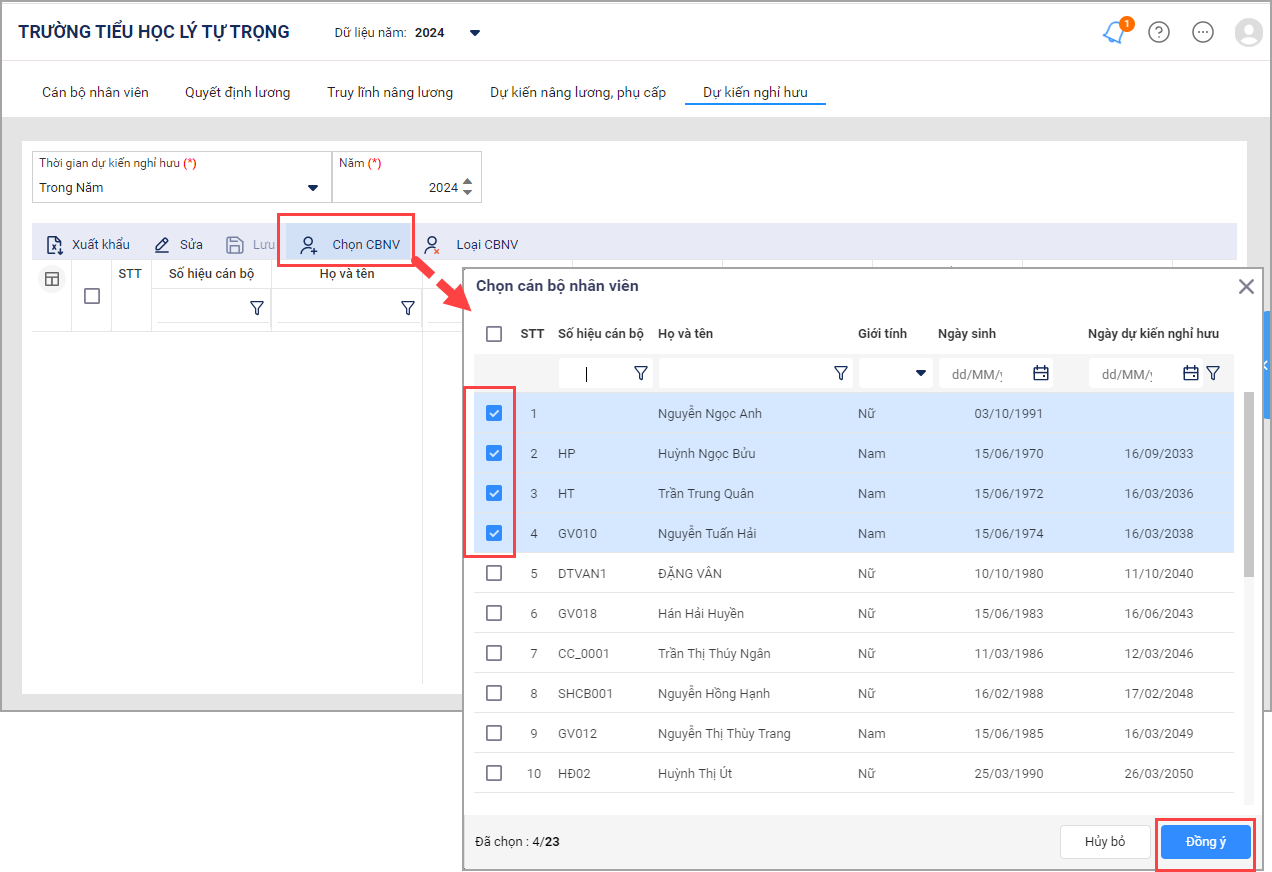Check the Nguyễn Hồng Hạnh row checkbox
This screenshot has height=872, width=1272.
[x=494, y=693]
